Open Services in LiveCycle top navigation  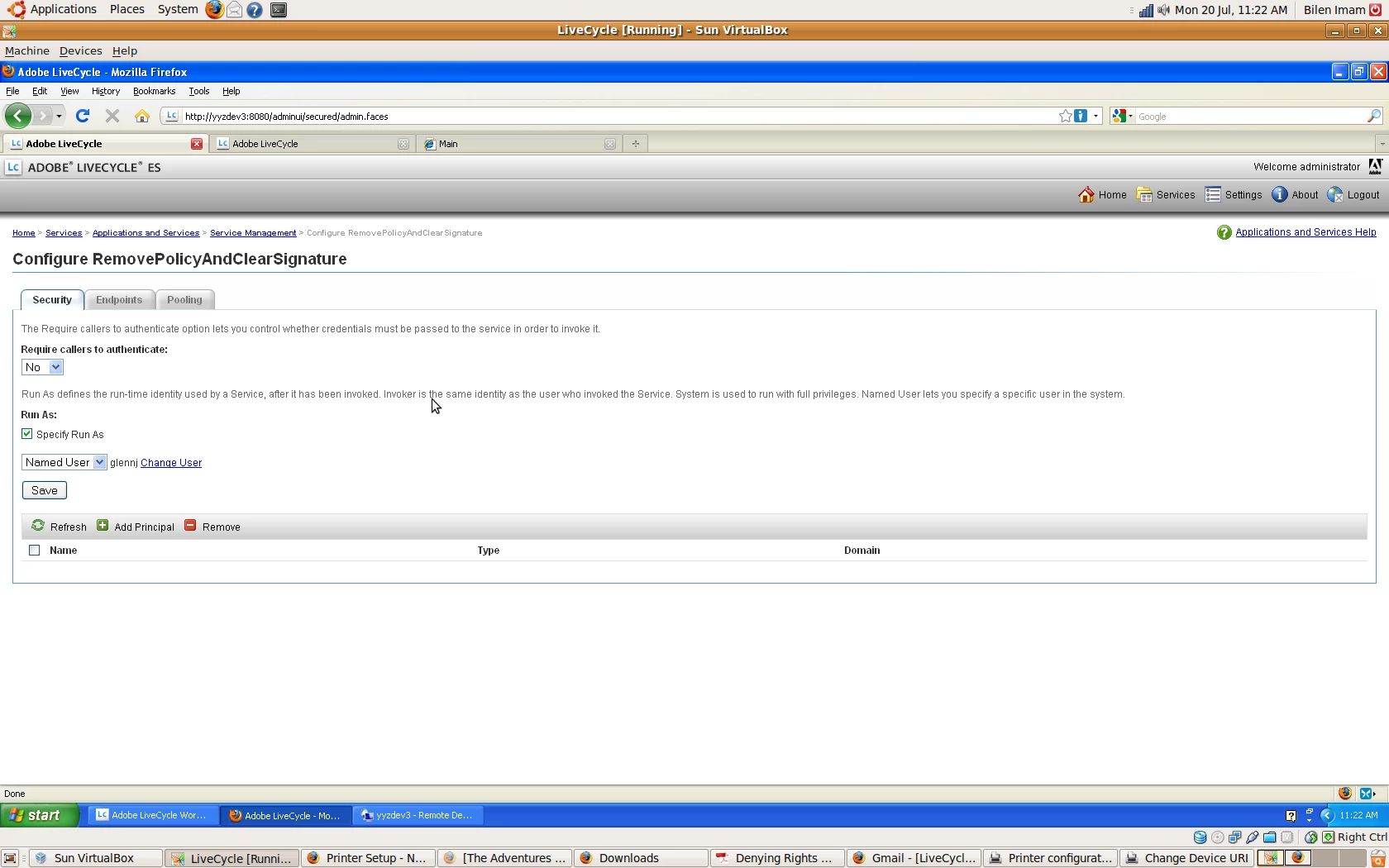tap(1166, 195)
